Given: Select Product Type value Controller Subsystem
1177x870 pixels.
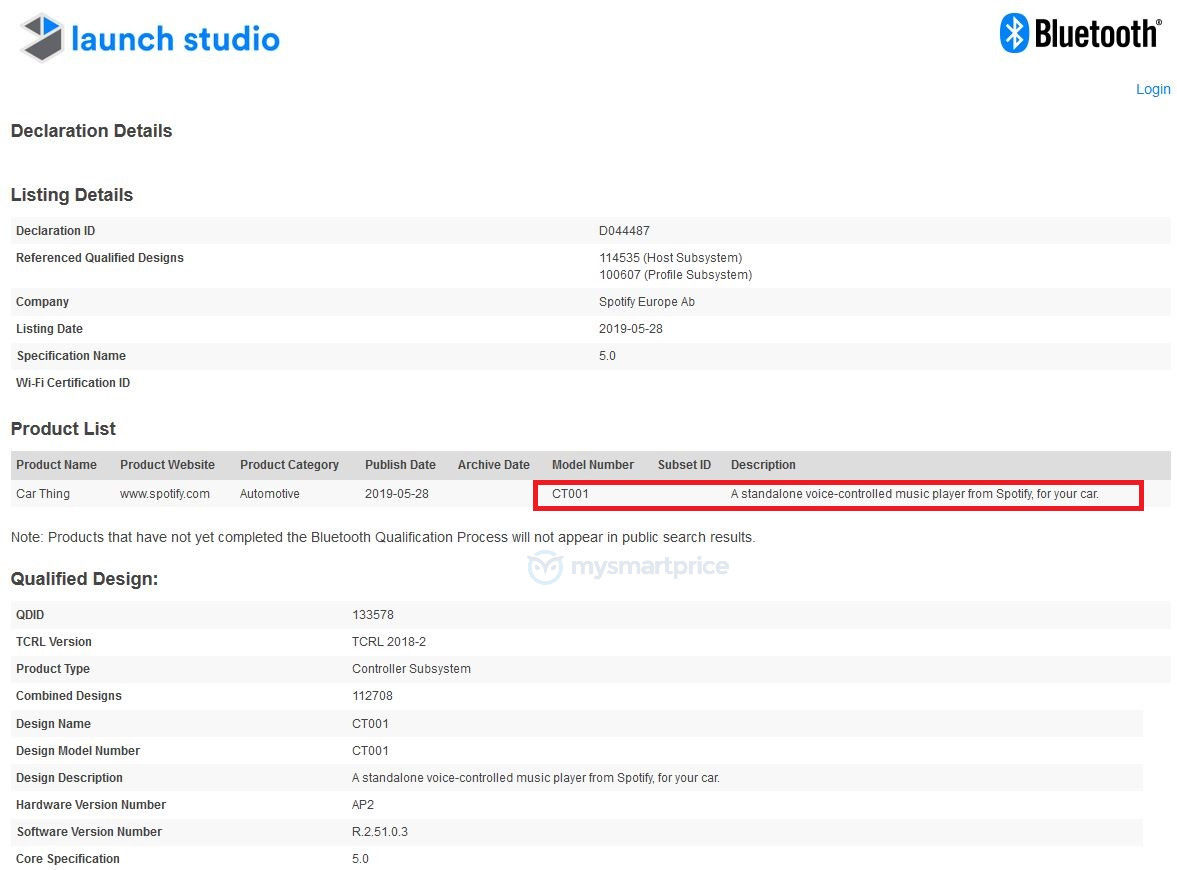Looking at the screenshot, I should (x=411, y=669).
